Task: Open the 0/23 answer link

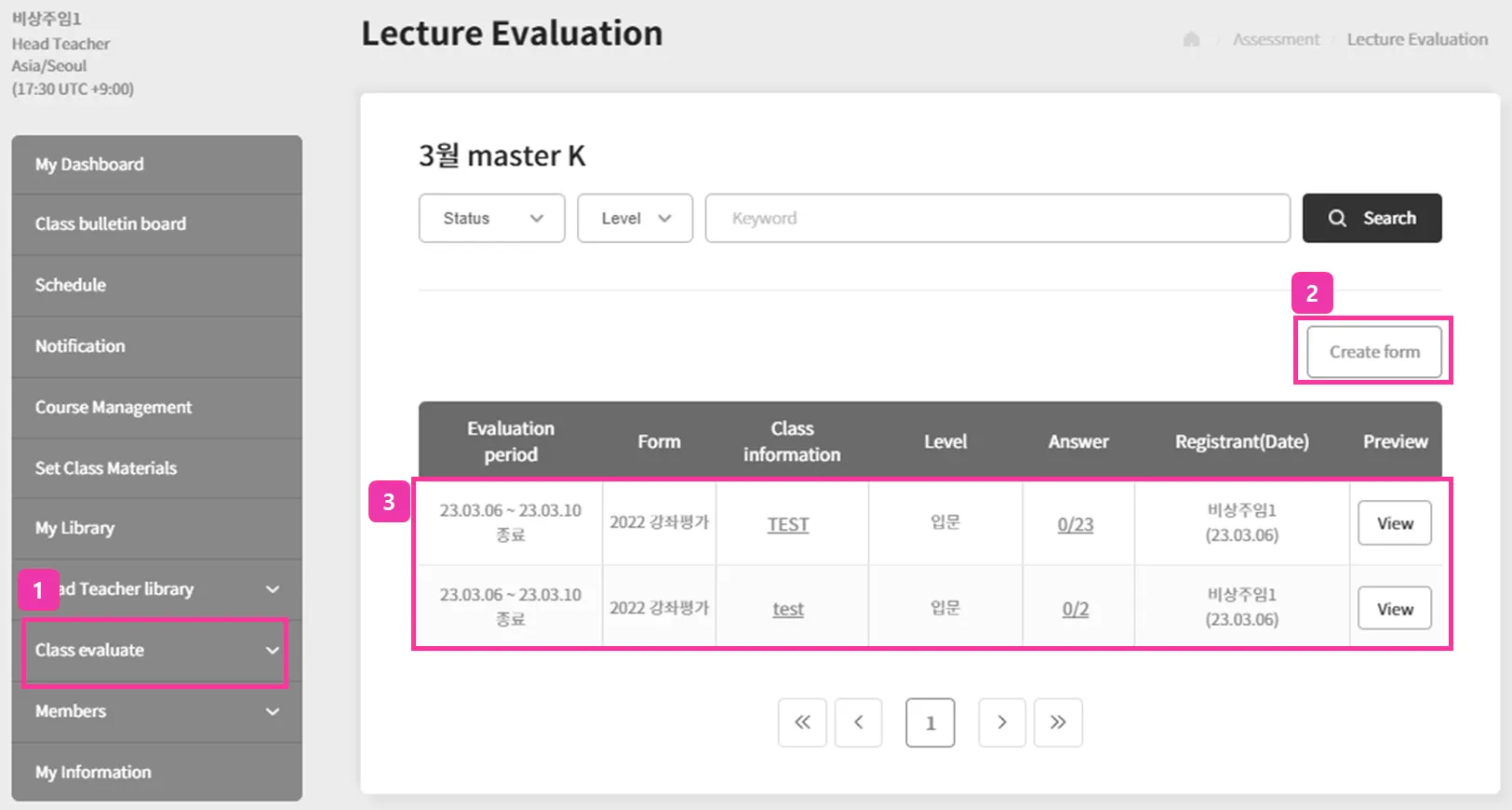Action: tap(1076, 524)
